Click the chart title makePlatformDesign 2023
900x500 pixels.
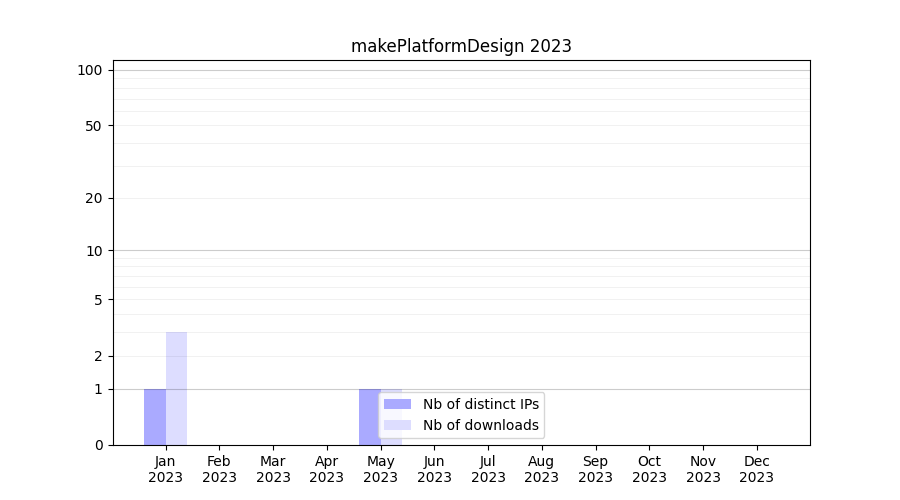coord(461,46)
